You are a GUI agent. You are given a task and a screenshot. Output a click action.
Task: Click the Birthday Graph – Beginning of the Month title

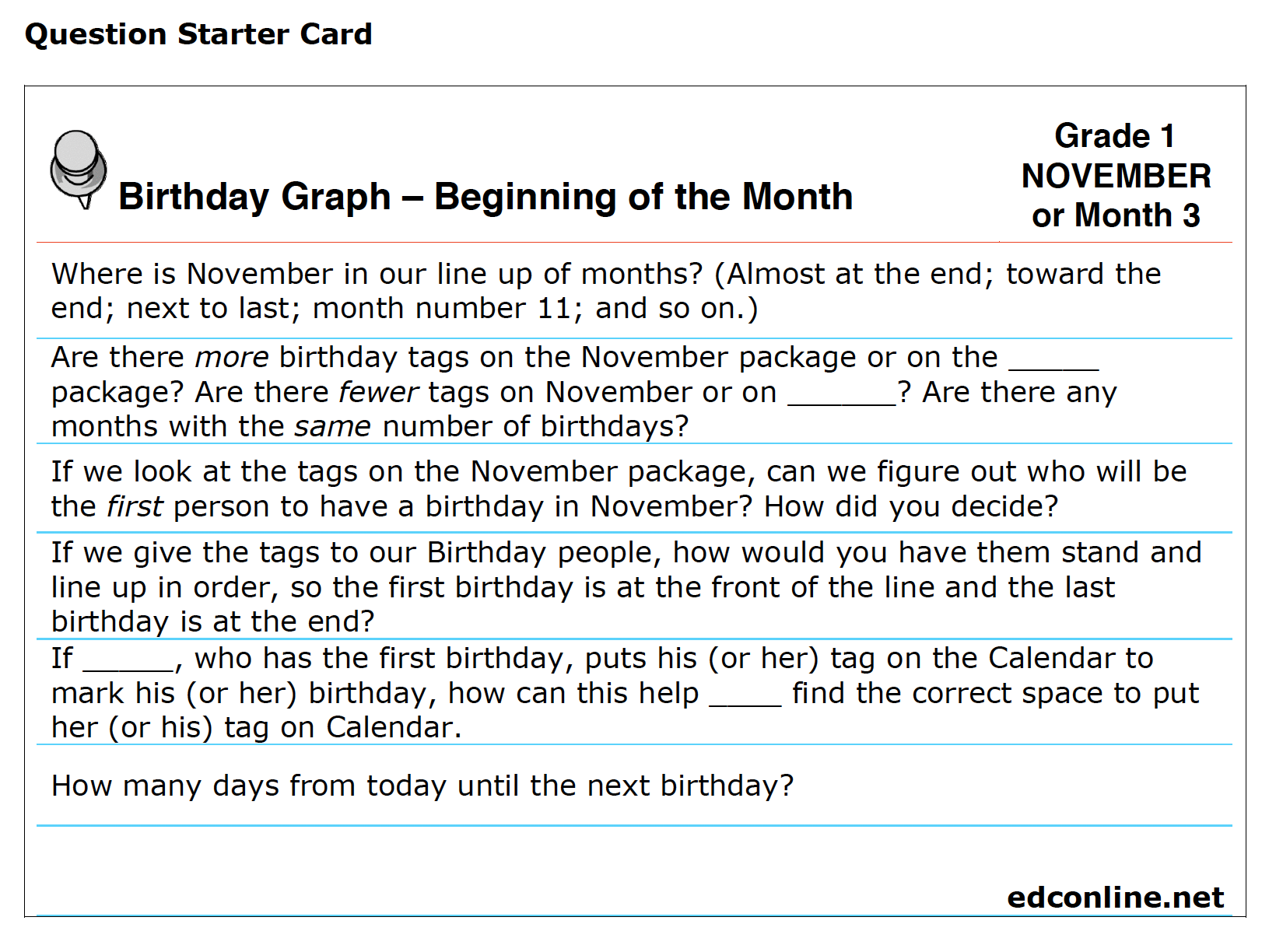[486, 196]
